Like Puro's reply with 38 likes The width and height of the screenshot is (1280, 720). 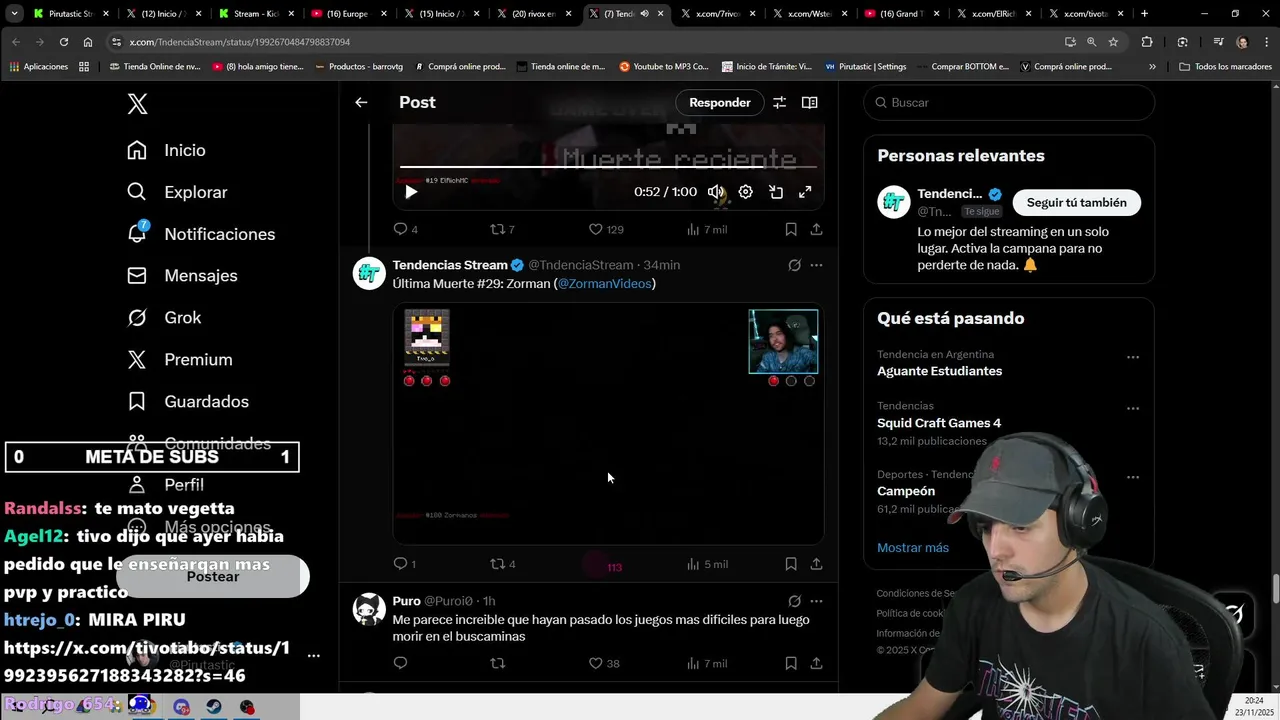pyautogui.click(x=604, y=663)
